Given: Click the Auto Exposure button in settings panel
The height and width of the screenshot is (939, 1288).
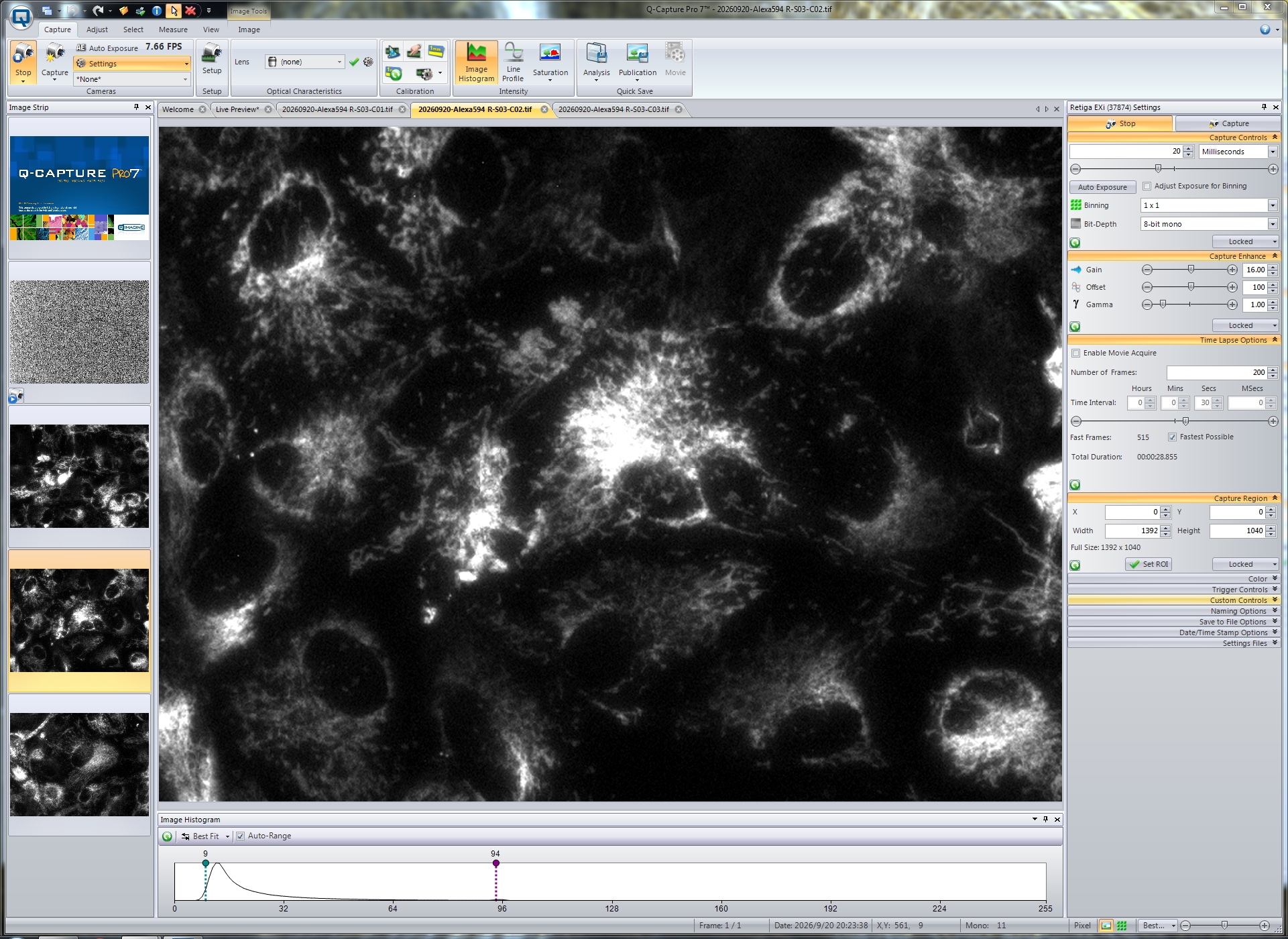Looking at the screenshot, I should click(1102, 187).
